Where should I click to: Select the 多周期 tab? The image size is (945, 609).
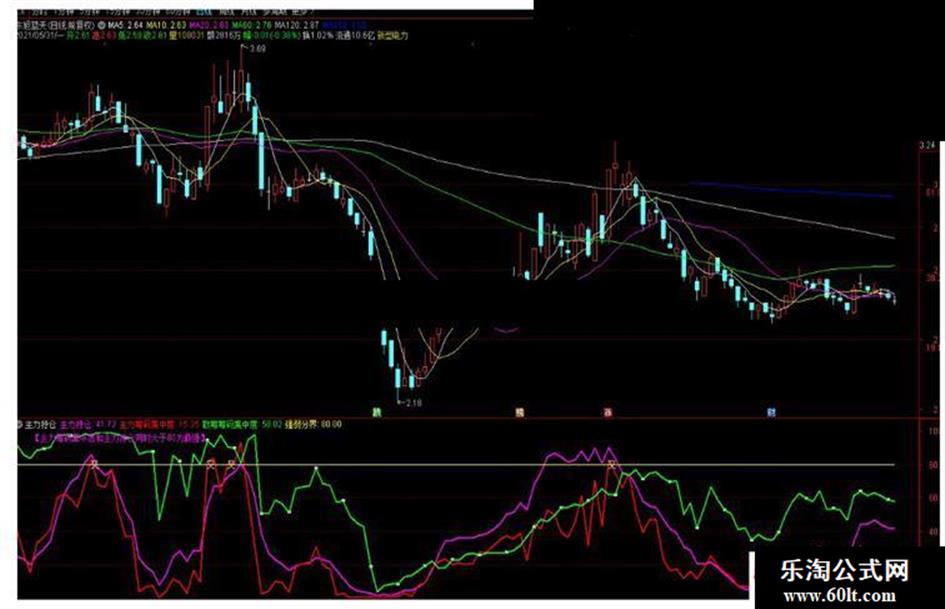[275, 12]
